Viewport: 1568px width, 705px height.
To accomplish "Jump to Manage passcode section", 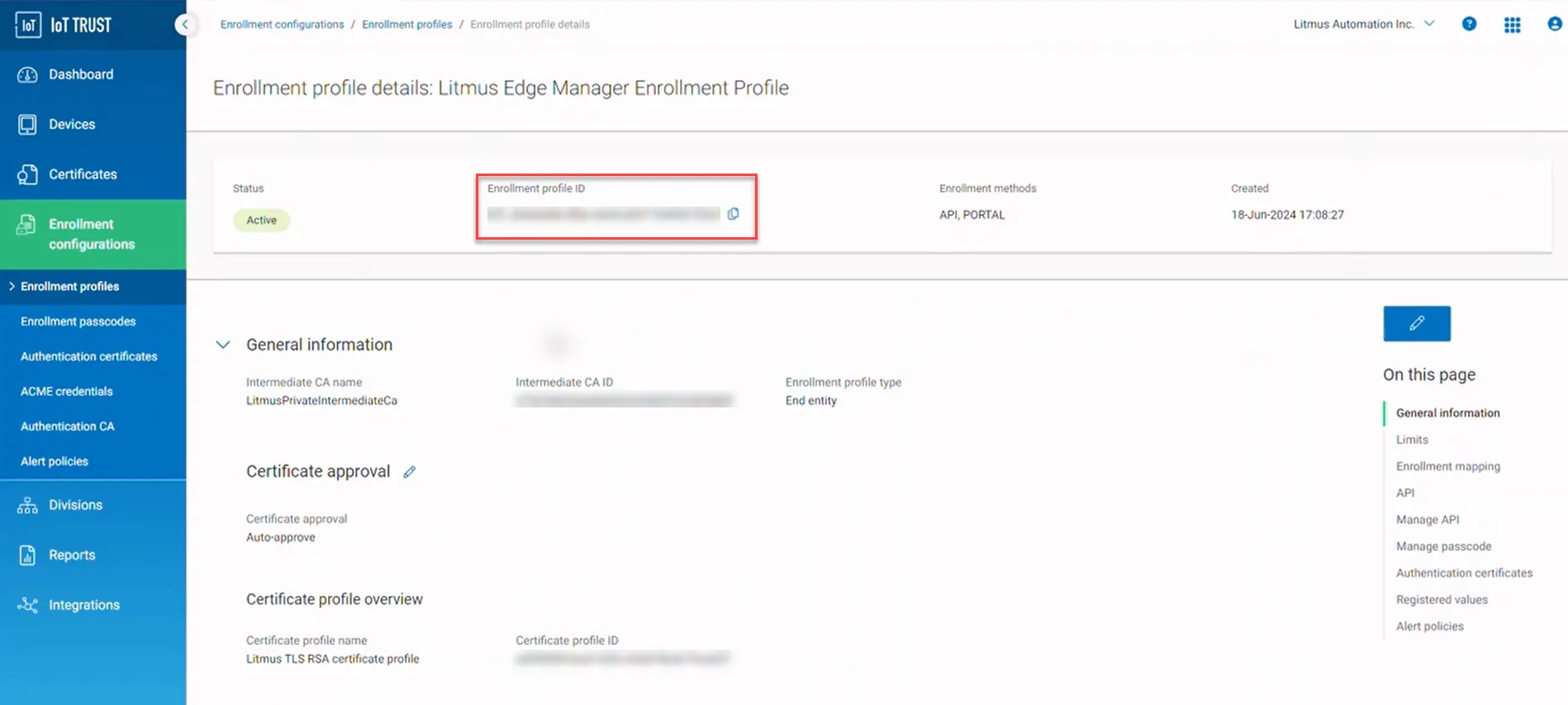I will (1444, 546).
